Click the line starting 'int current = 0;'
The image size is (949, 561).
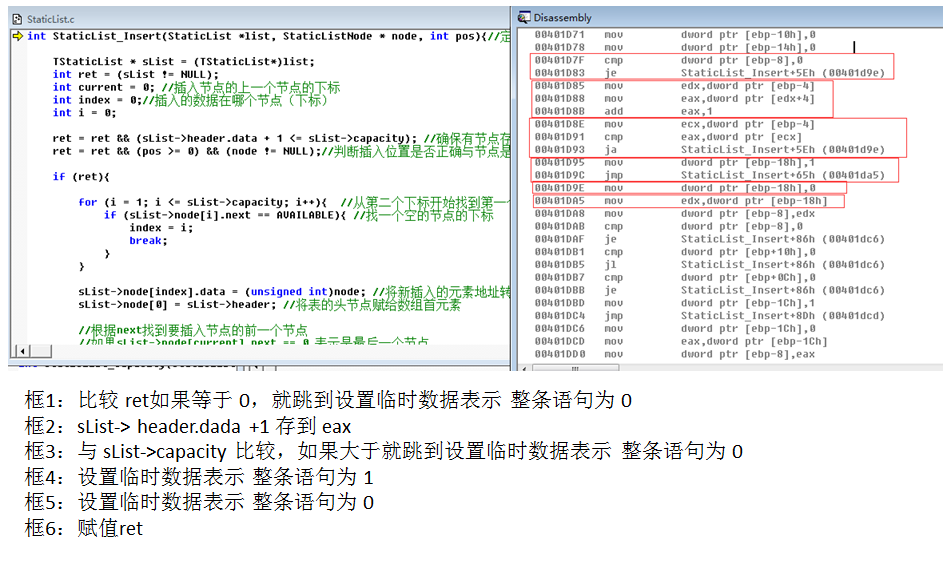pyautogui.click(x=196, y=87)
